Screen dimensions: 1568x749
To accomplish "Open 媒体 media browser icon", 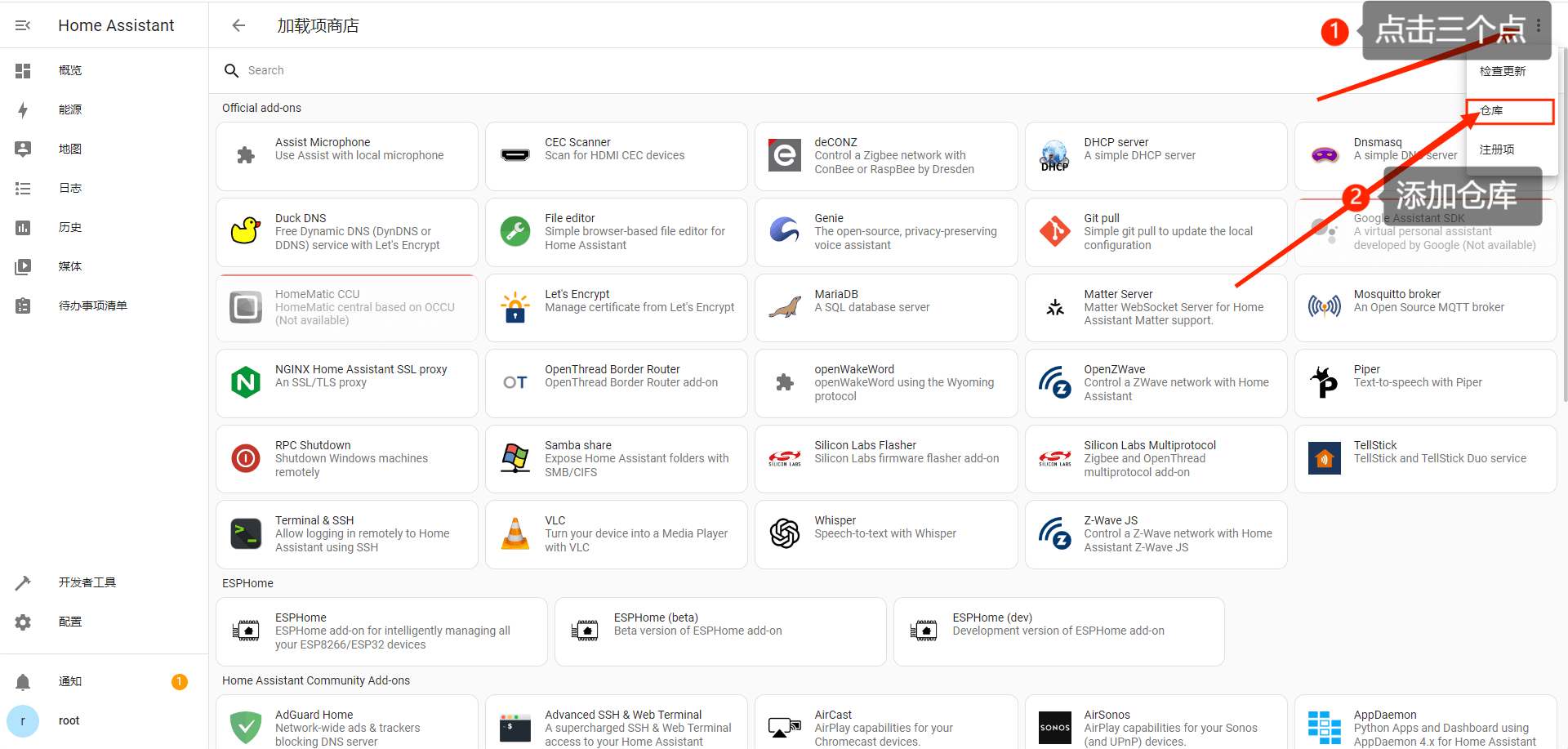I will [x=23, y=266].
